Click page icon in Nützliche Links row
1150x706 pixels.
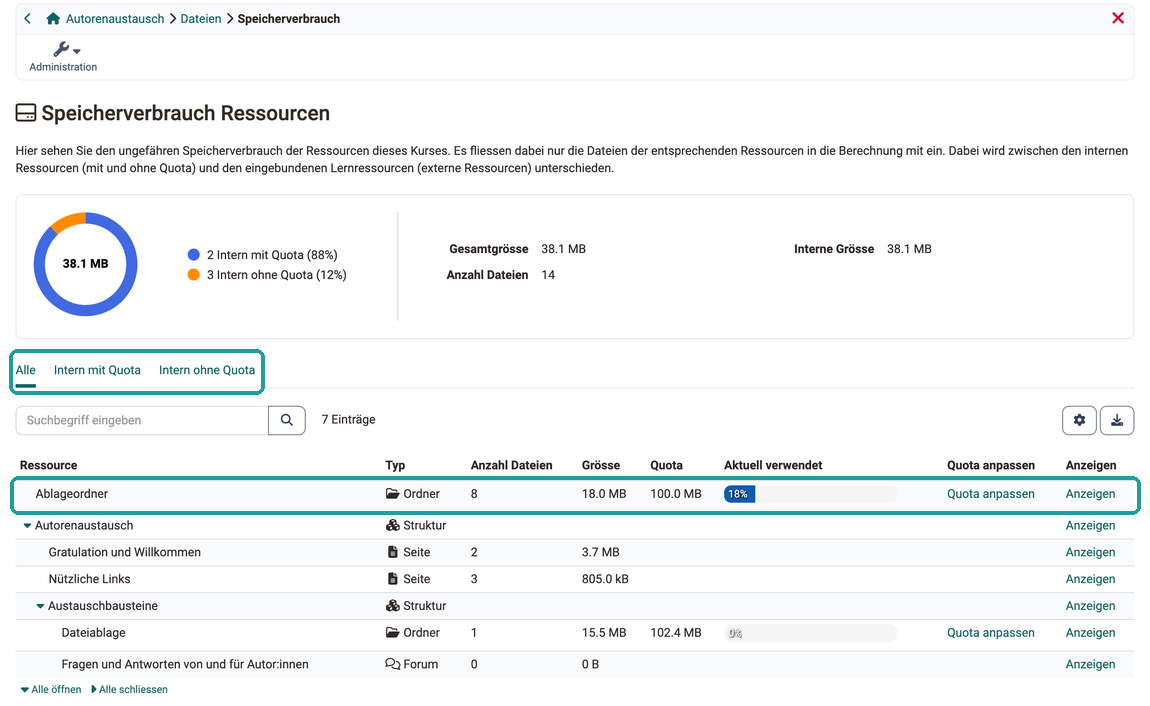pos(392,578)
